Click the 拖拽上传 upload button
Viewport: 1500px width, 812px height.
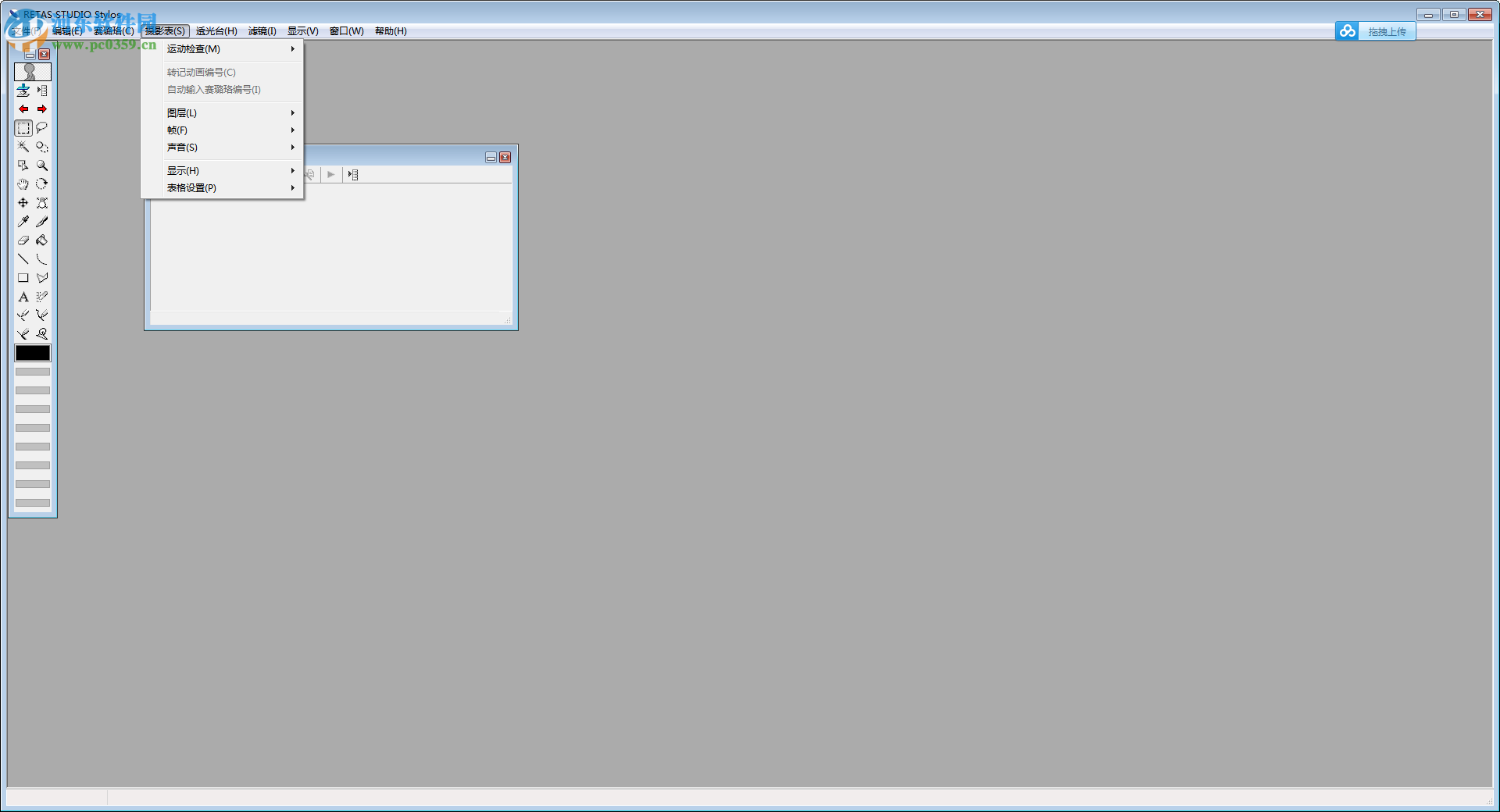coord(1387,31)
